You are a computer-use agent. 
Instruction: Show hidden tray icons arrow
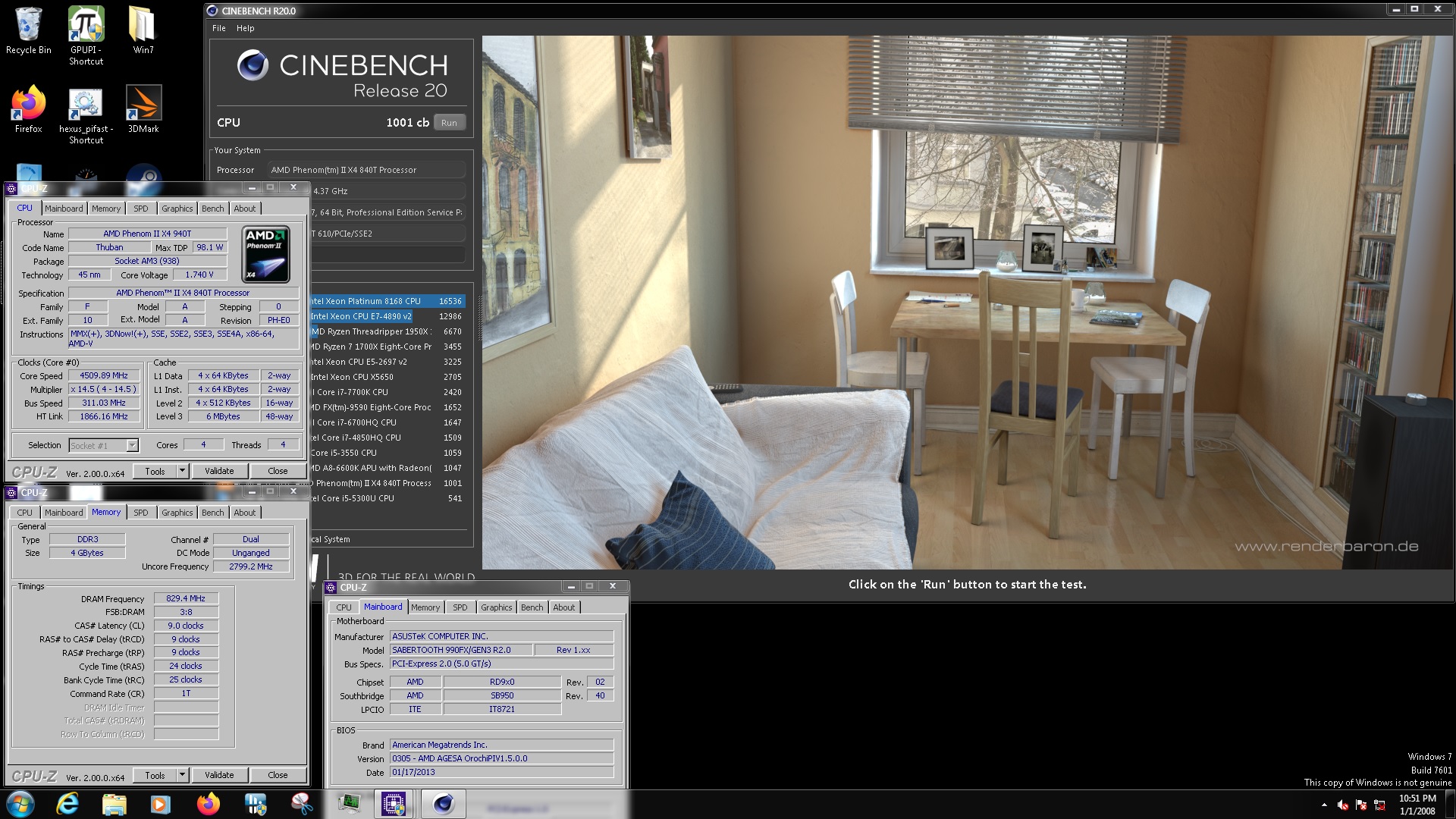[x=1324, y=805]
